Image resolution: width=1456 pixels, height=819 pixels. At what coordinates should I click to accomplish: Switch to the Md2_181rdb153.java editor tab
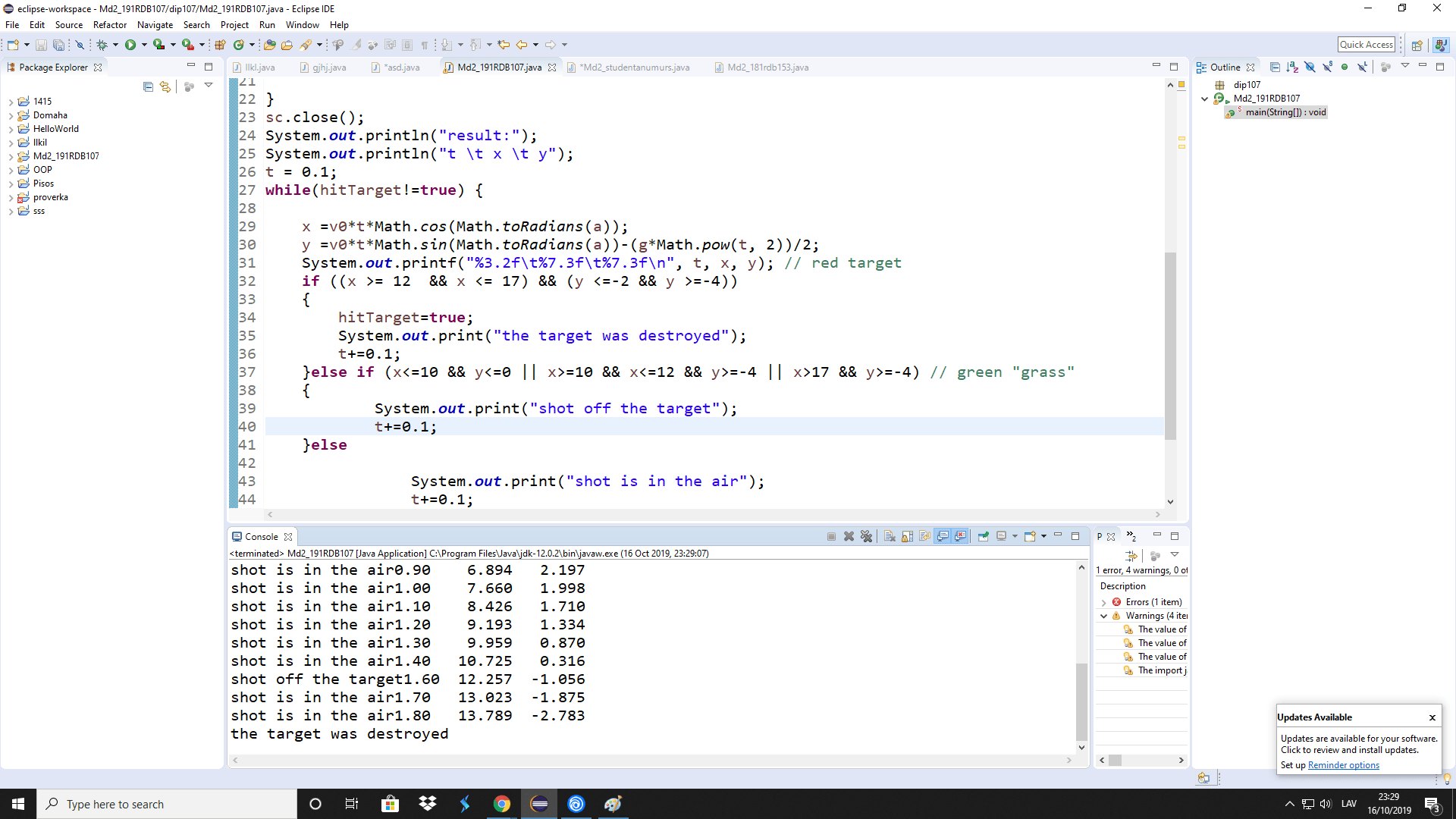(x=767, y=67)
